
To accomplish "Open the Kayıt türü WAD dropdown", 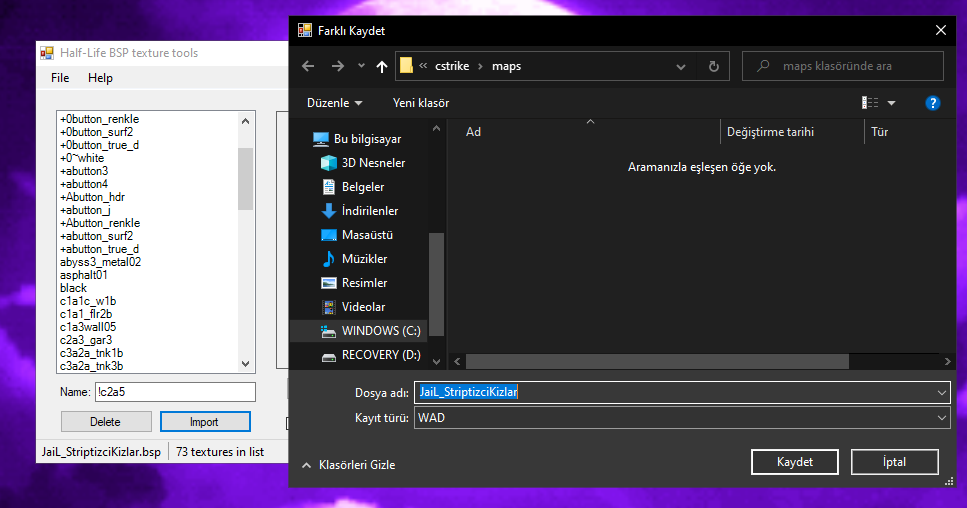I will tap(682, 418).
